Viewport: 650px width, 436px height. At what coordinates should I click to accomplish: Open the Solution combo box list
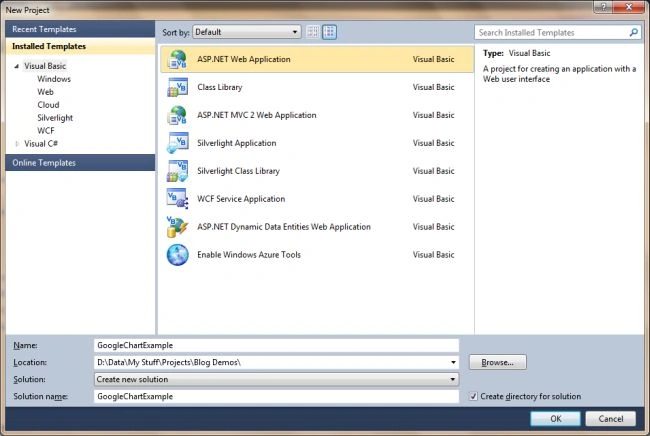(276, 379)
